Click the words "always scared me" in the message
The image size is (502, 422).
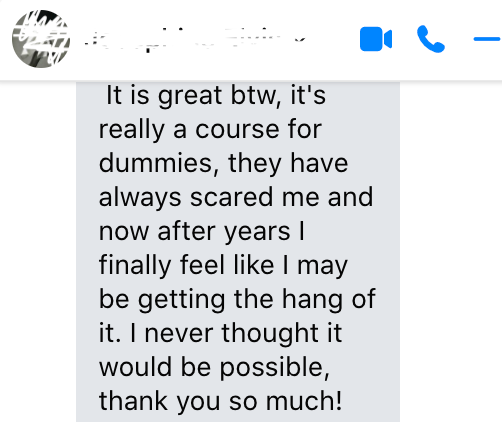(209, 198)
